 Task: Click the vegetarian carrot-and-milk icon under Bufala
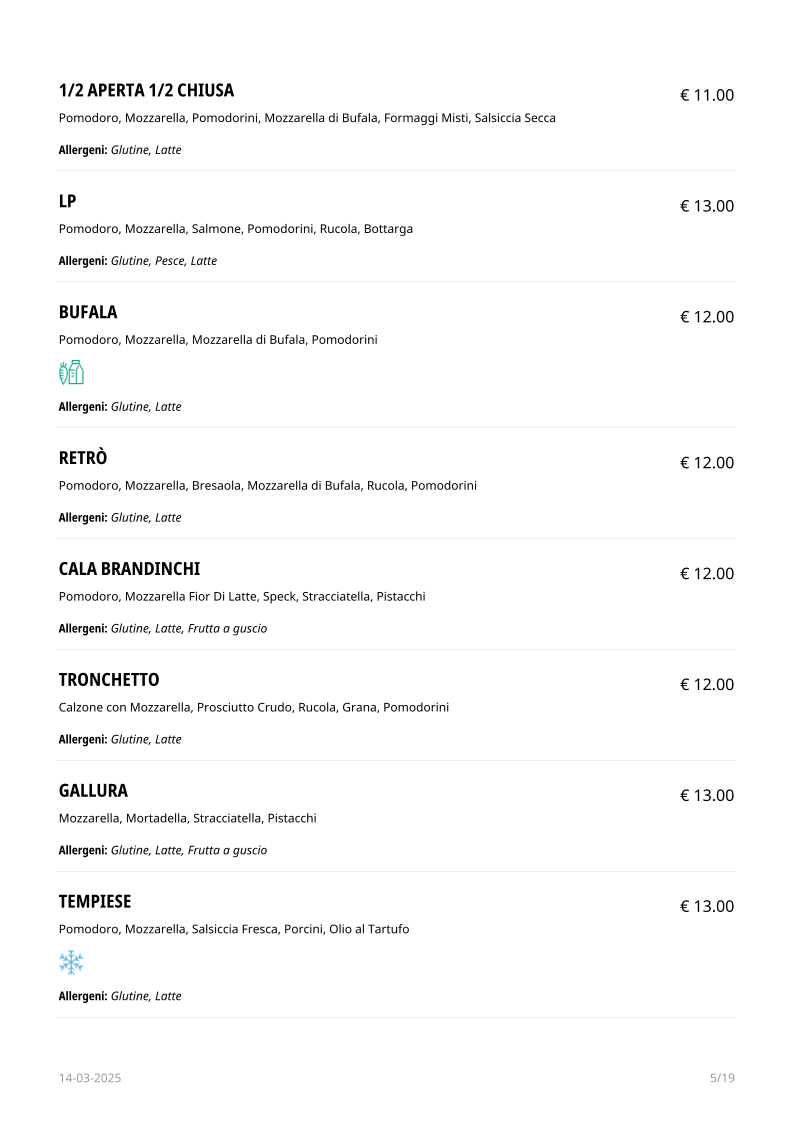pyautogui.click(x=71, y=373)
